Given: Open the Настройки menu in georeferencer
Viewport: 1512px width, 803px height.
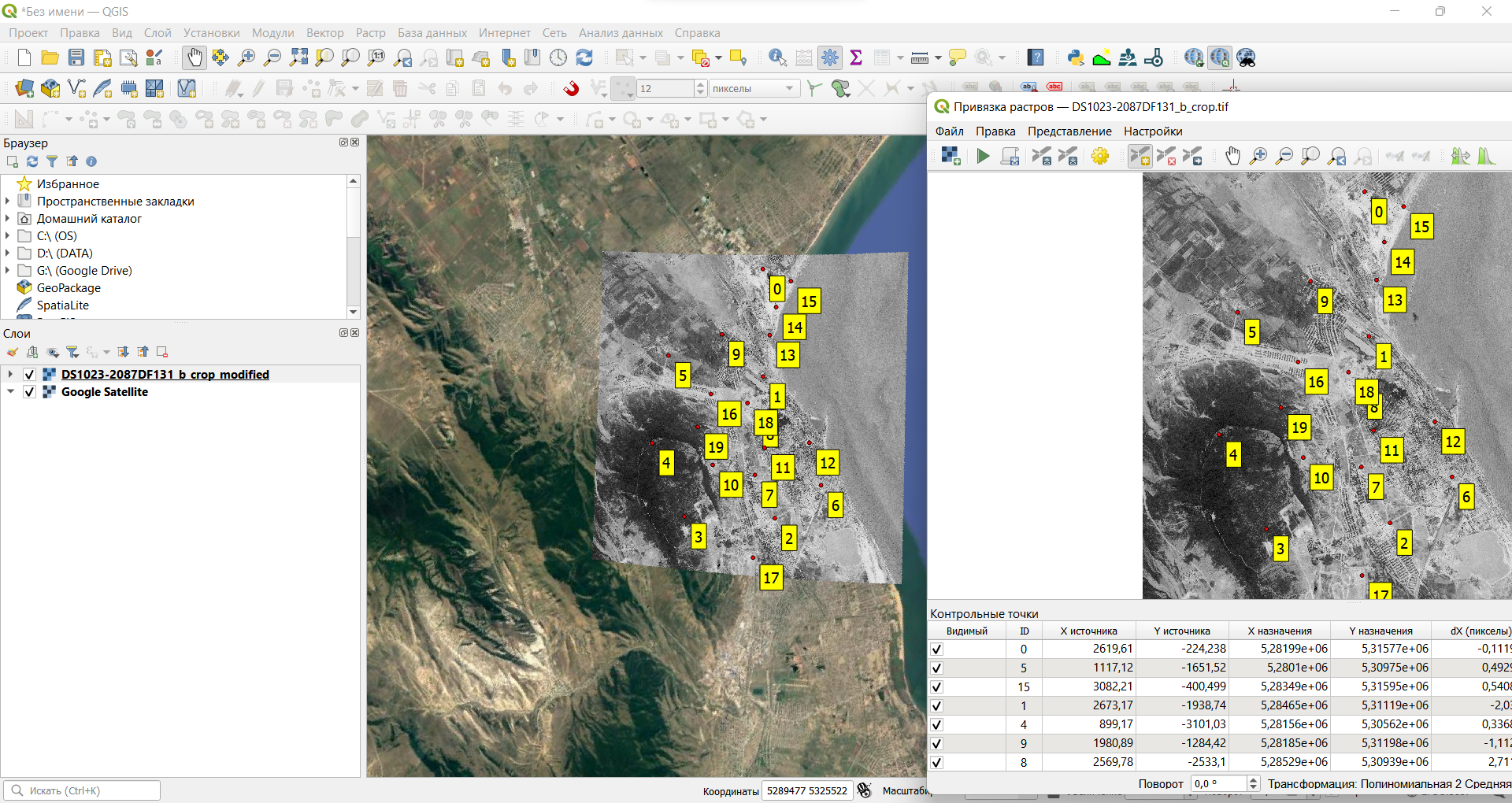Looking at the screenshot, I should click(1152, 131).
